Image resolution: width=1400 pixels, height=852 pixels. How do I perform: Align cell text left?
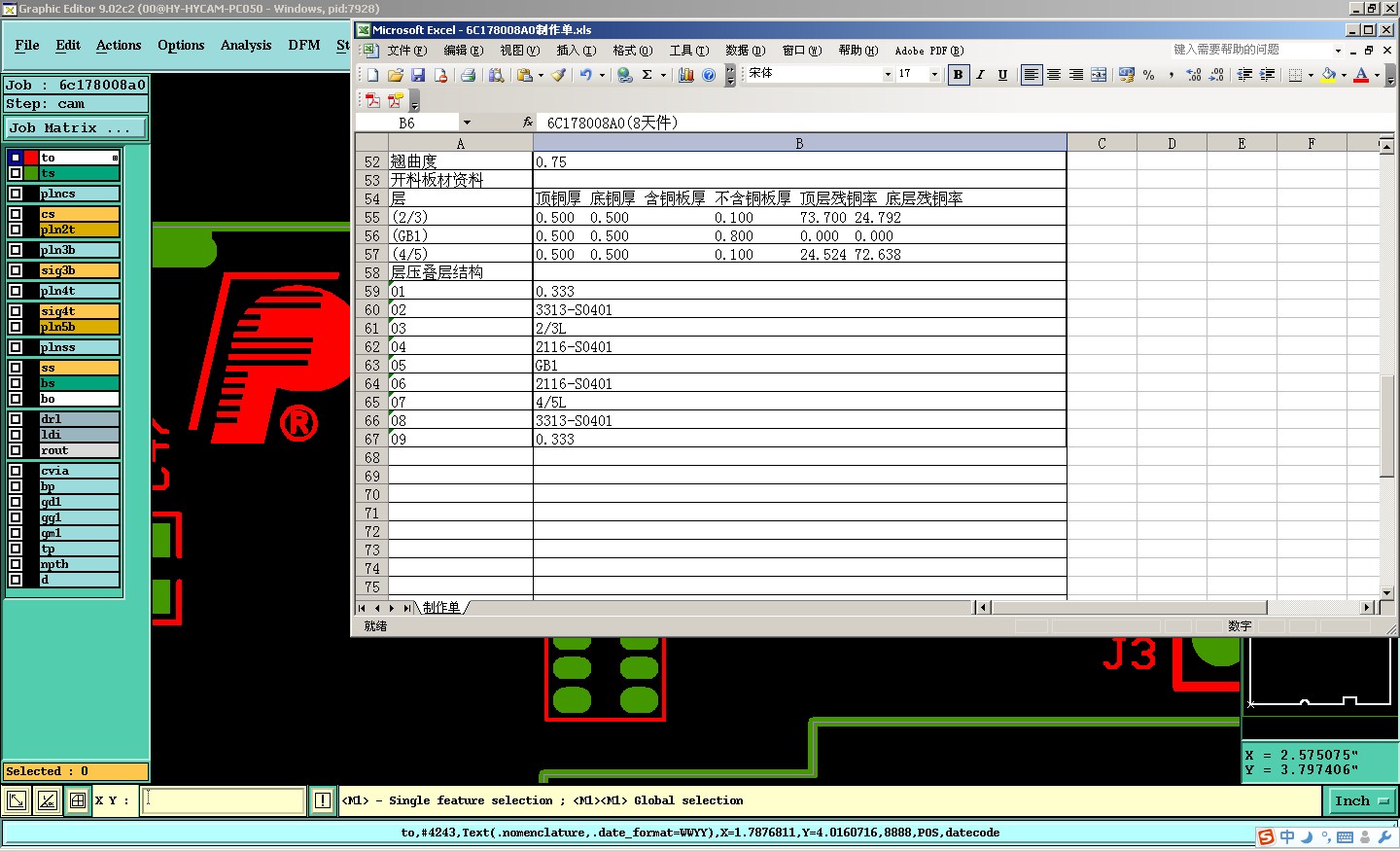tap(1031, 75)
